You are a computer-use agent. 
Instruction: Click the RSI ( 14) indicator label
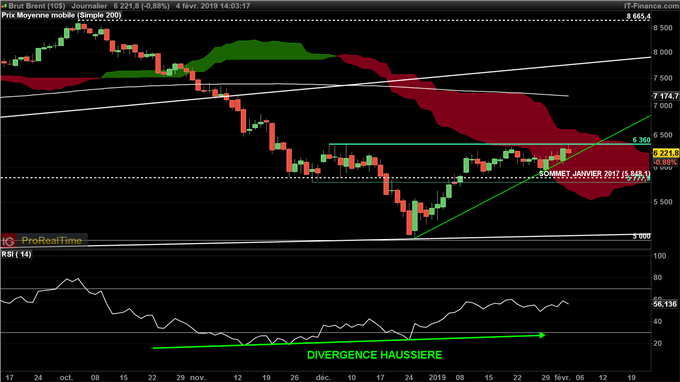(x=16, y=254)
